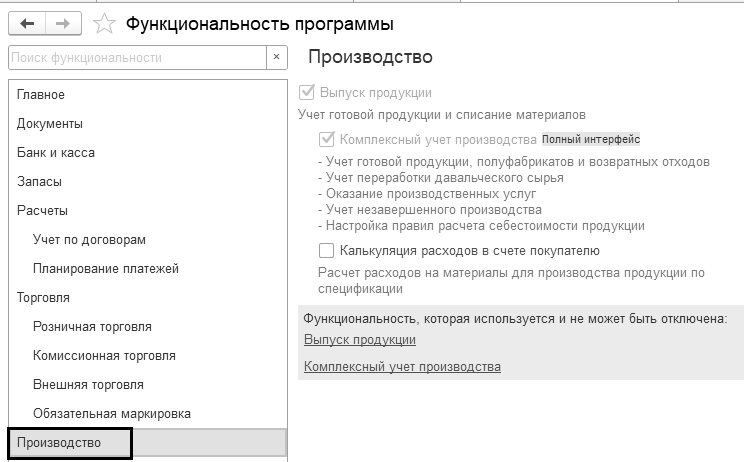744x462 pixels.
Task: Toggle the Выпуск продукции checkbox
Action: [x=307, y=92]
